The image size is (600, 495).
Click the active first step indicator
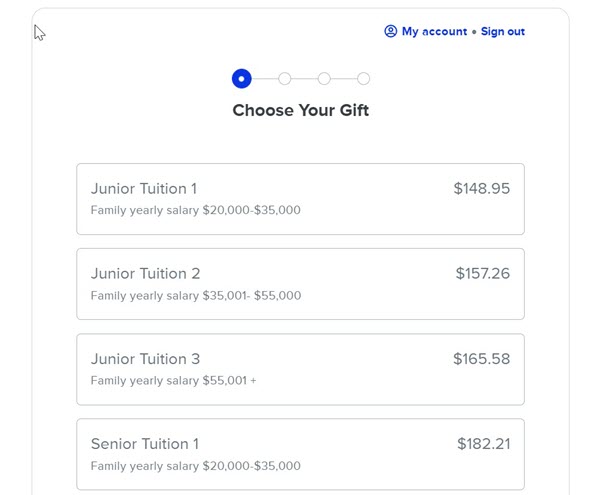pos(241,78)
